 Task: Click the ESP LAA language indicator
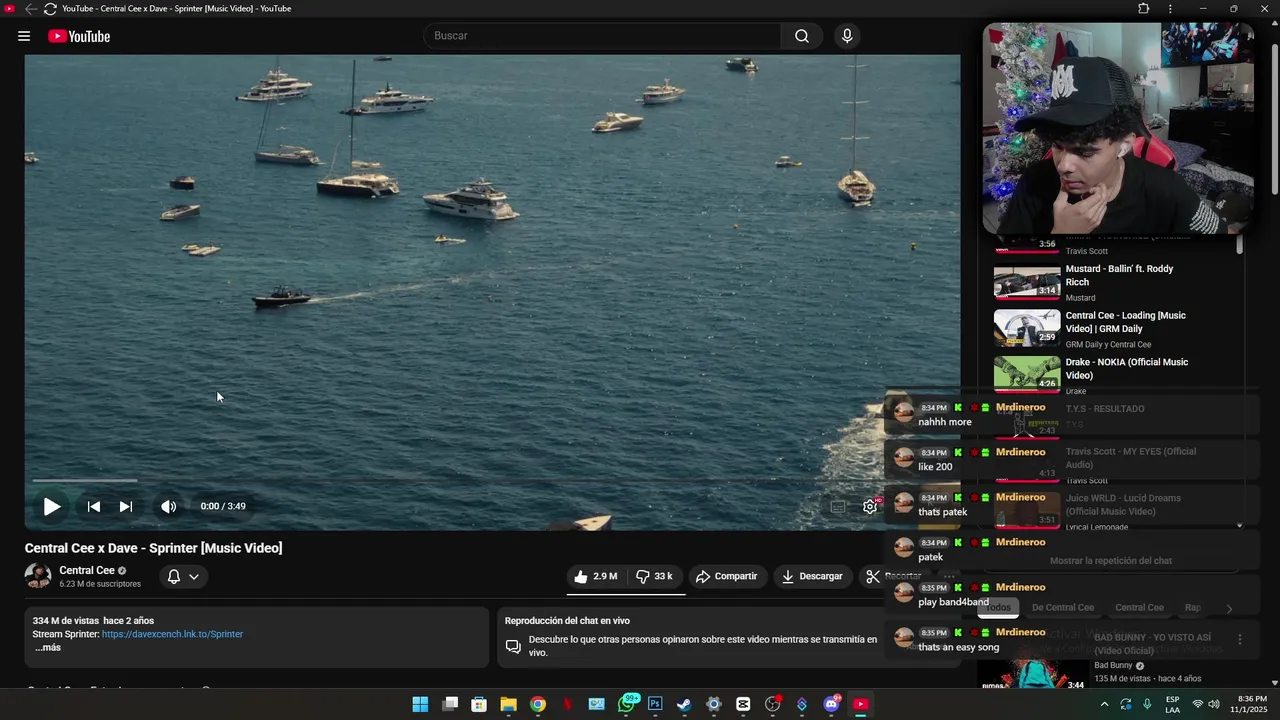(1172, 704)
